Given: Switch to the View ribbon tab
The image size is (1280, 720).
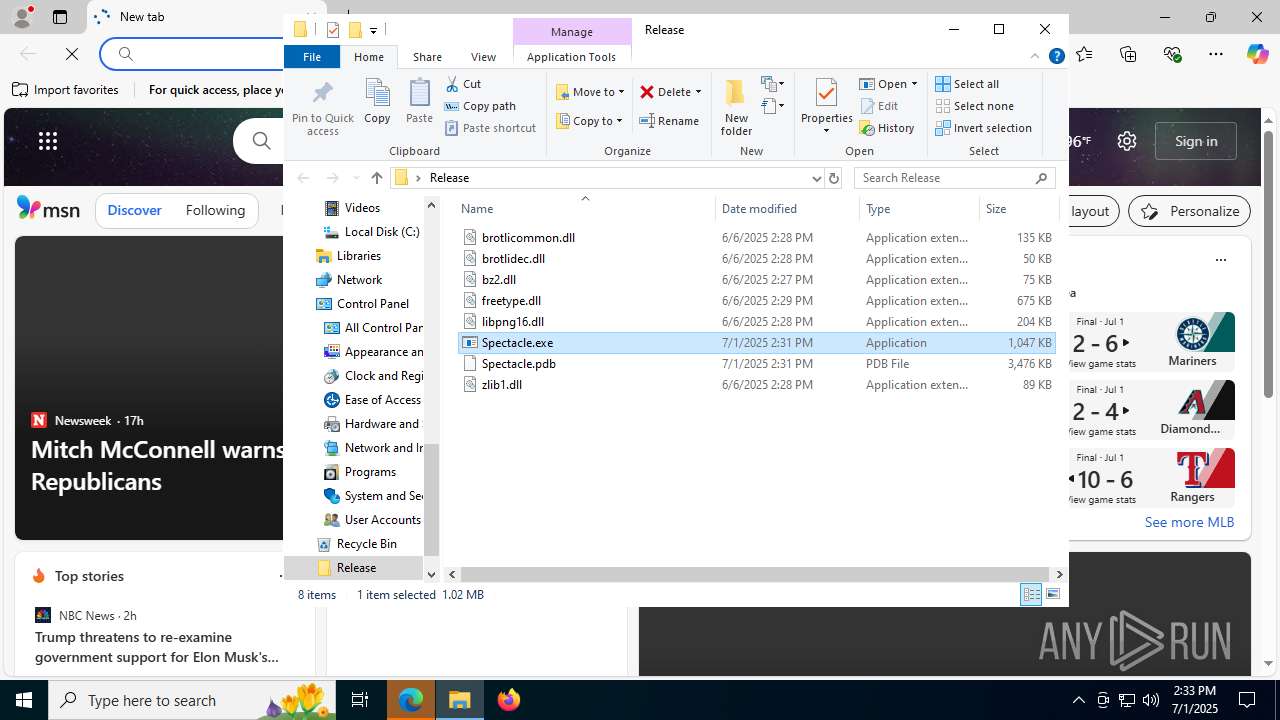Looking at the screenshot, I should point(483,57).
